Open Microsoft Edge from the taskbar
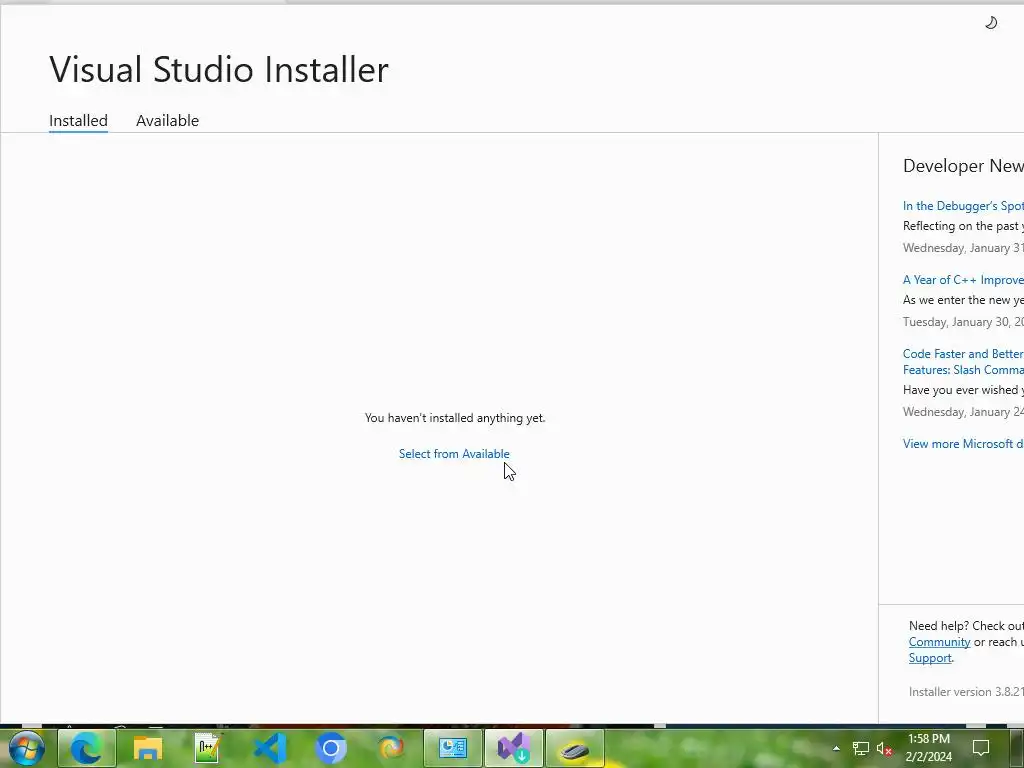Viewport: 1024px width, 768px height. pos(87,748)
